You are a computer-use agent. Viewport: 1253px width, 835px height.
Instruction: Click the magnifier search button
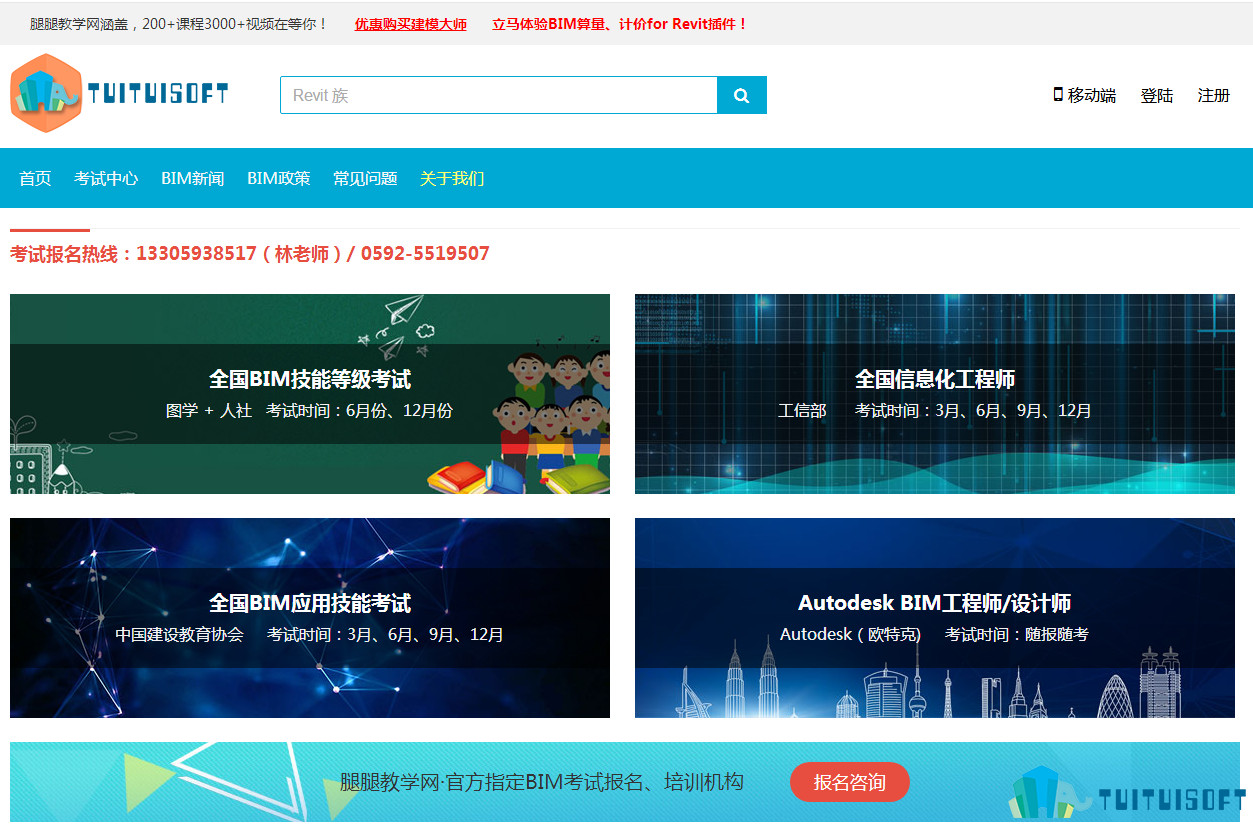tap(742, 95)
